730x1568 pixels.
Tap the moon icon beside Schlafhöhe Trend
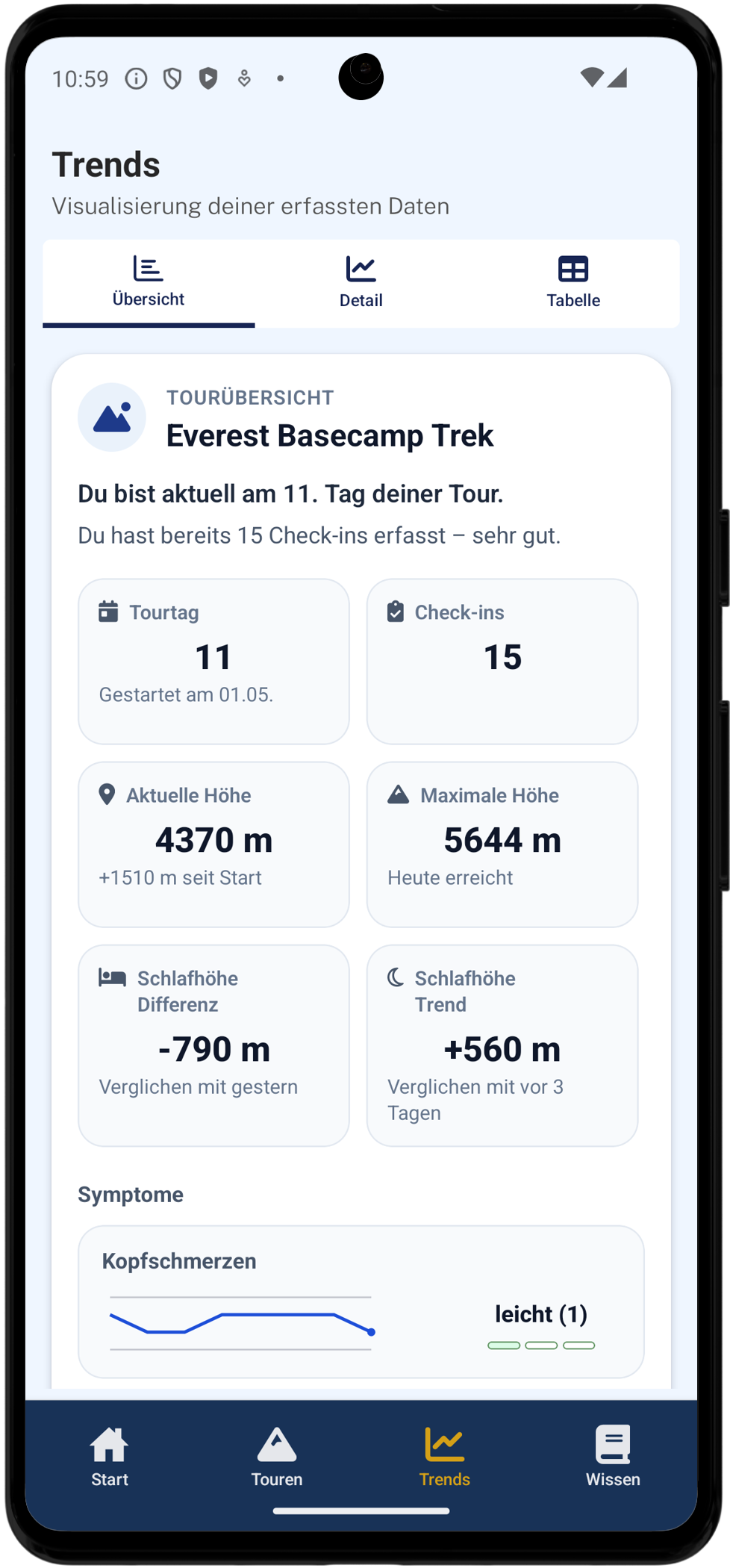click(x=396, y=977)
